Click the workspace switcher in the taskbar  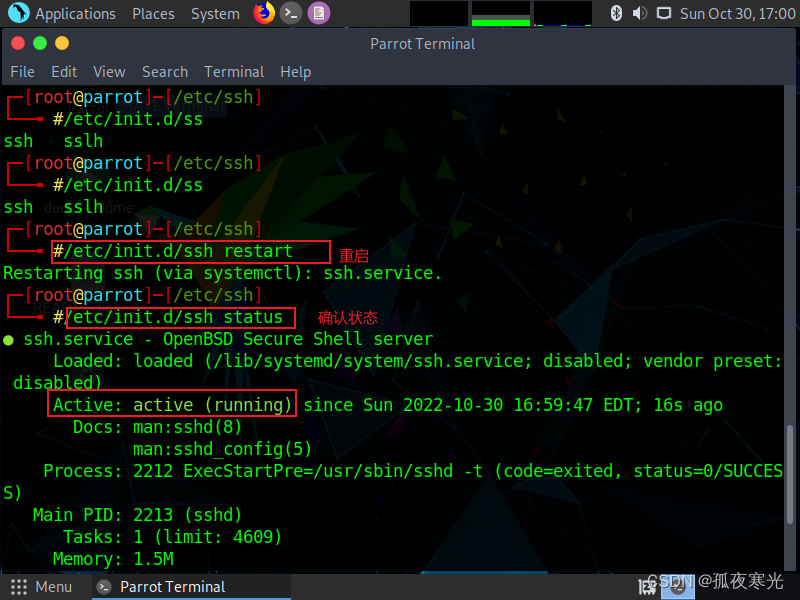tap(678, 587)
